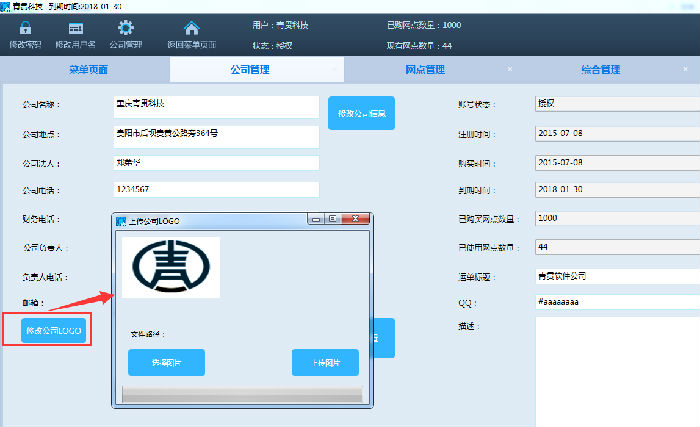Click the company logo preview image
The image size is (700, 427).
tap(171, 266)
